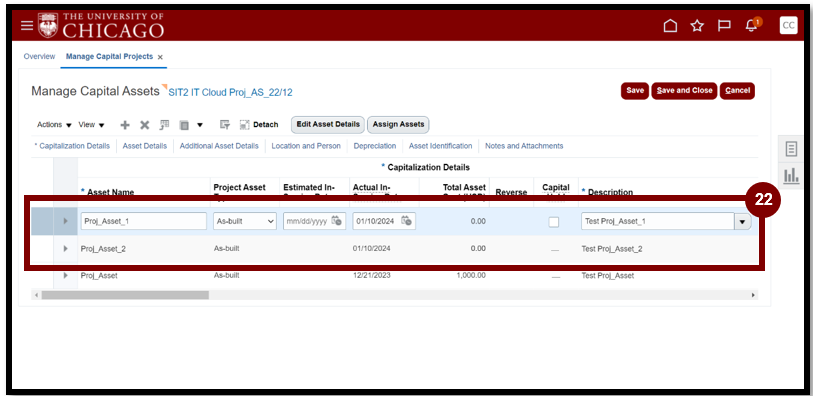This screenshot has height=396, width=813.
Task: Expand the Proj_Asset row
Action: point(65,275)
